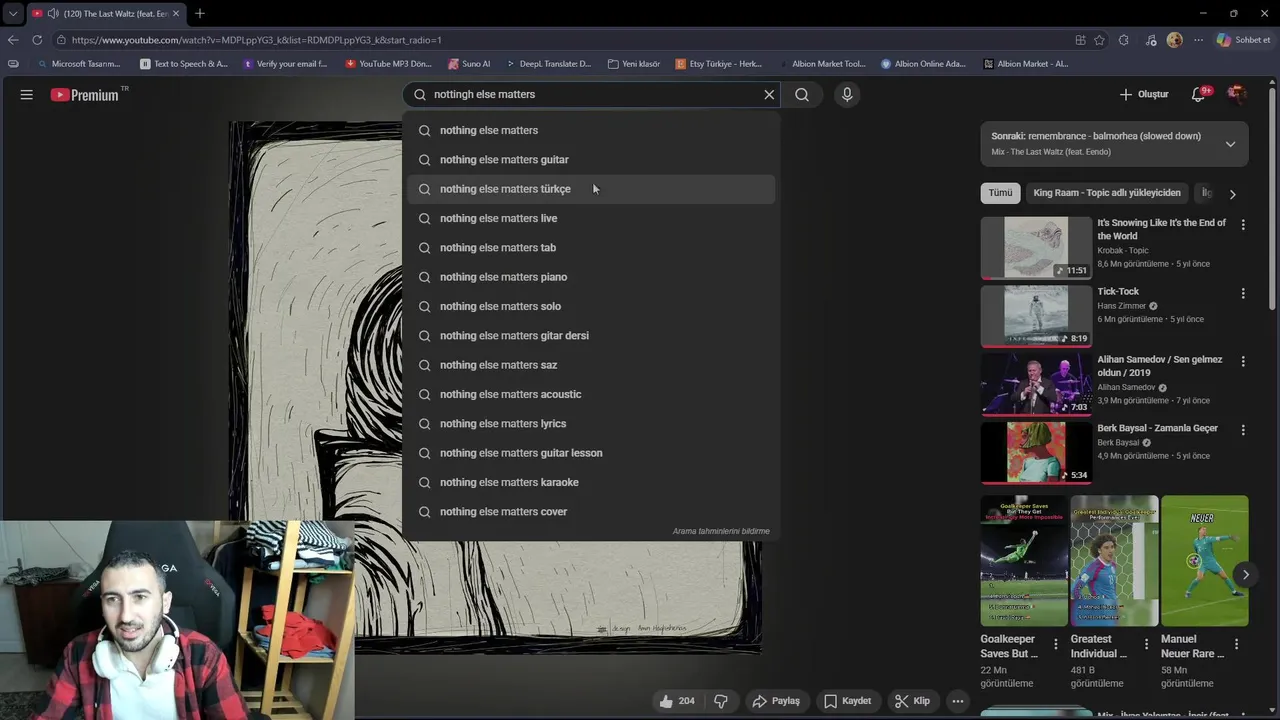1280x720 pixels.
Task: Open Tick-Tock video thumbnail
Action: pos(1036,316)
